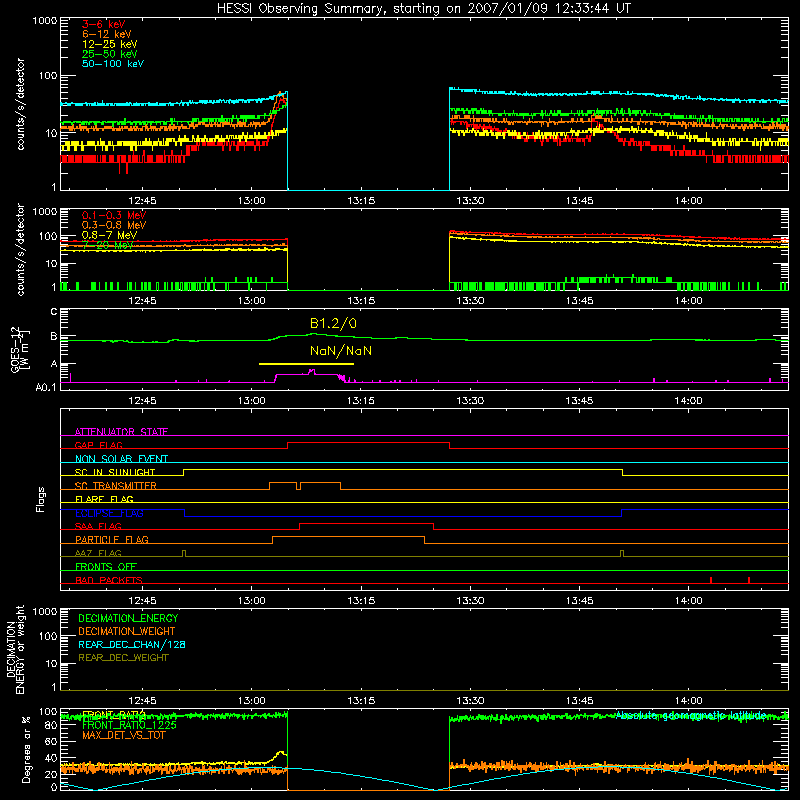Image resolution: width=800 pixels, height=800 pixels.
Task: Click the Absolute geomagnetic latitude label
Action: (x=691, y=715)
